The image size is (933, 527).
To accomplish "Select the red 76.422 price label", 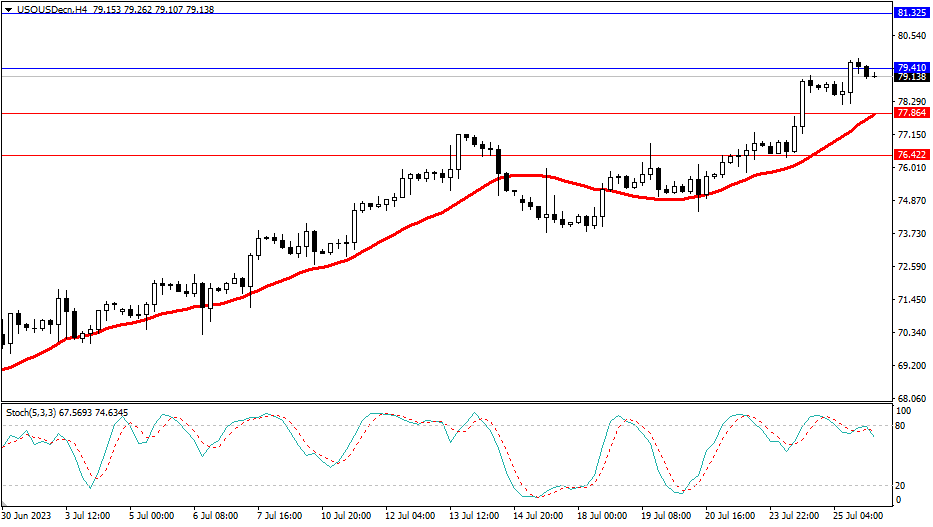I will coord(911,155).
